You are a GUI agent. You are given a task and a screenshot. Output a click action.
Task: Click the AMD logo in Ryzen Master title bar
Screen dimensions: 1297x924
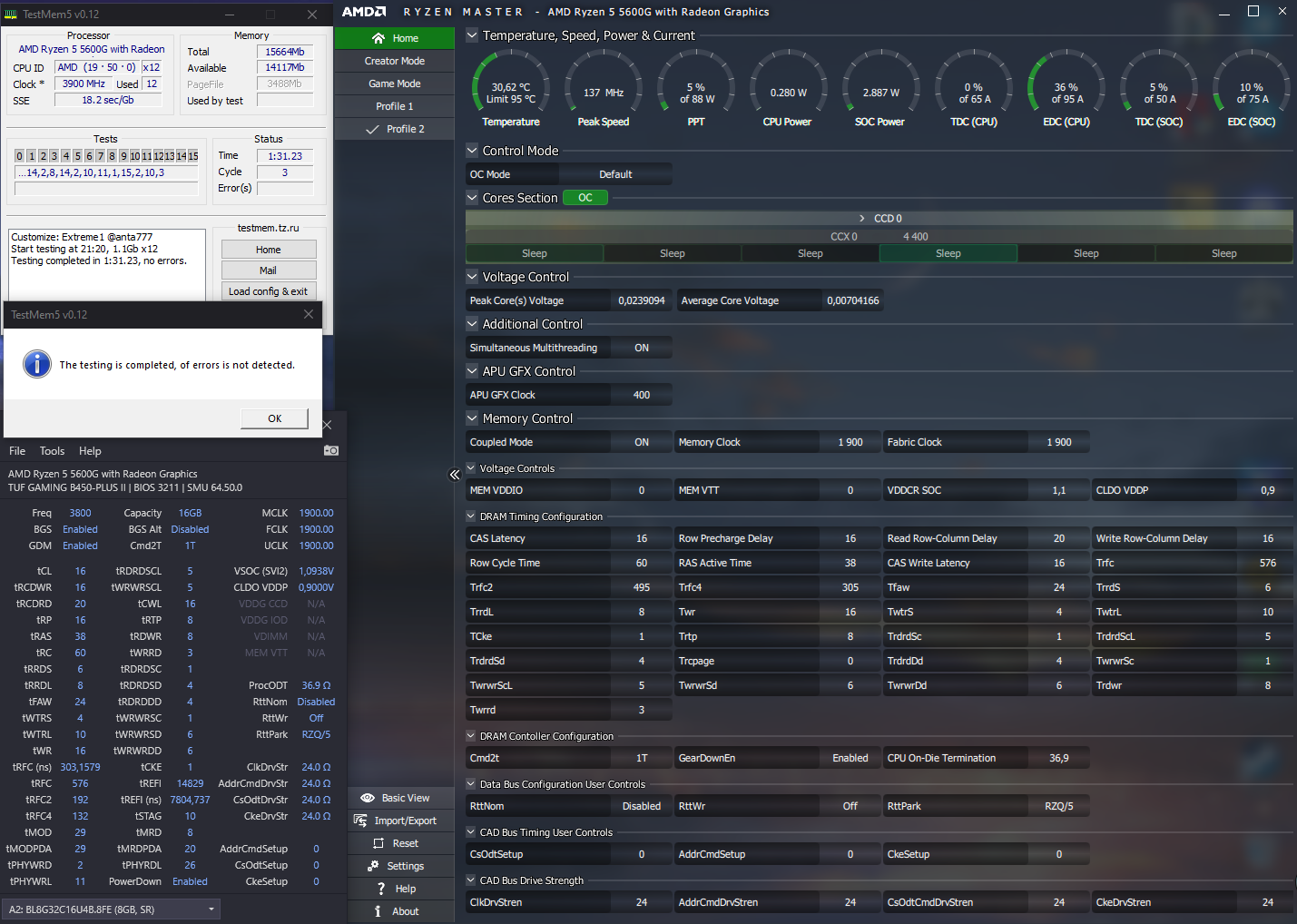tap(364, 12)
